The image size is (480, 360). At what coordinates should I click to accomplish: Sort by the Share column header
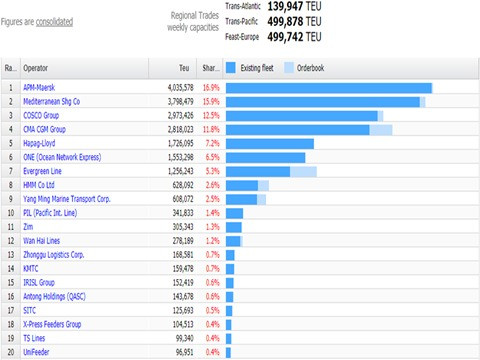(x=210, y=68)
